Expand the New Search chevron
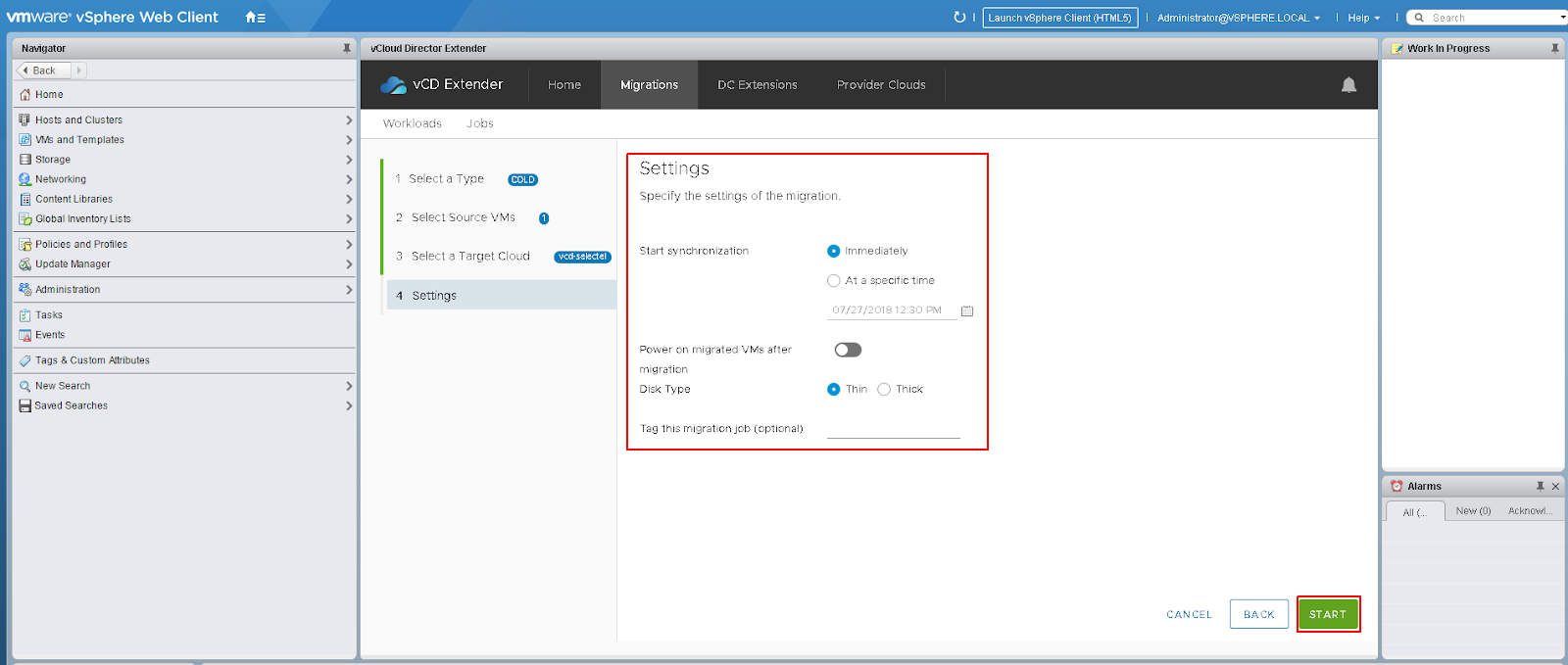The height and width of the screenshot is (665, 1568). point(349,386)
